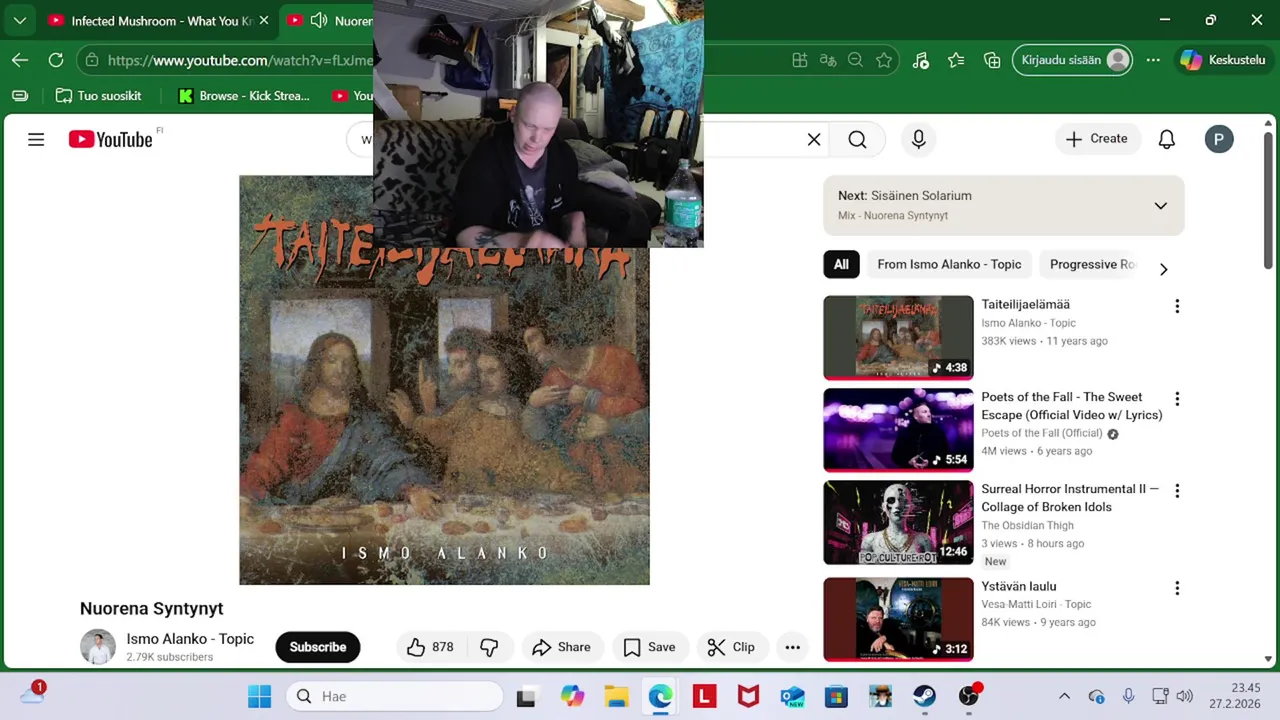1280x720 pixels.
Task: Open Browse - Kick Stream bookmark
Action: pos(244,96)
